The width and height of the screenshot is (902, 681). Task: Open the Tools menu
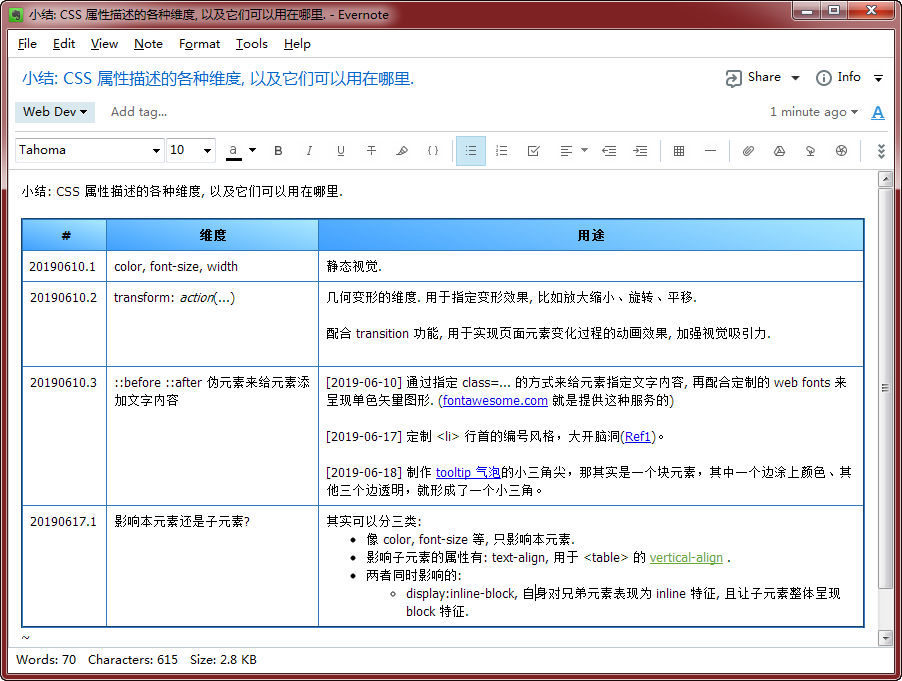click(251, 44)
